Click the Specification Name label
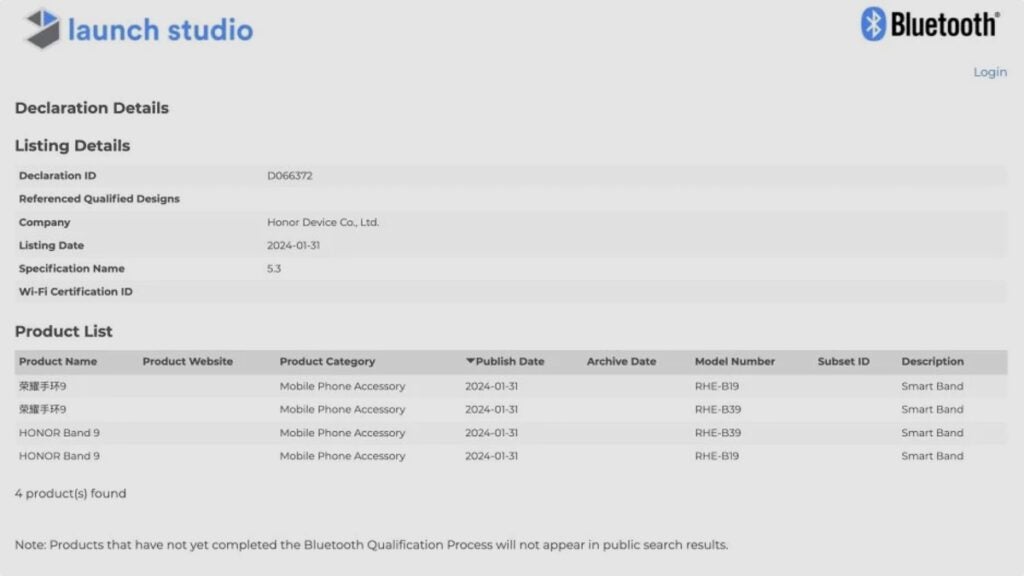This screenshot has height=576, width=1024. point(72,268)
